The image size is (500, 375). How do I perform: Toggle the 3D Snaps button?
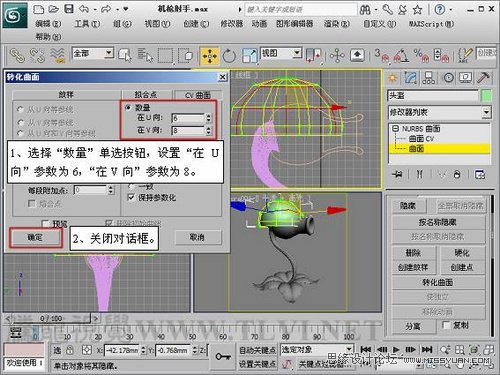coord(382,55)
